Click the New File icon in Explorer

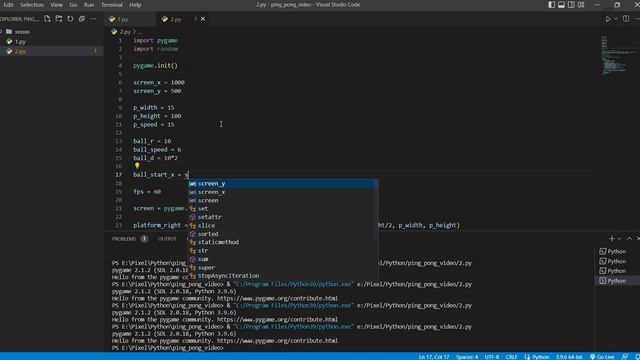[x=47, y=19]
